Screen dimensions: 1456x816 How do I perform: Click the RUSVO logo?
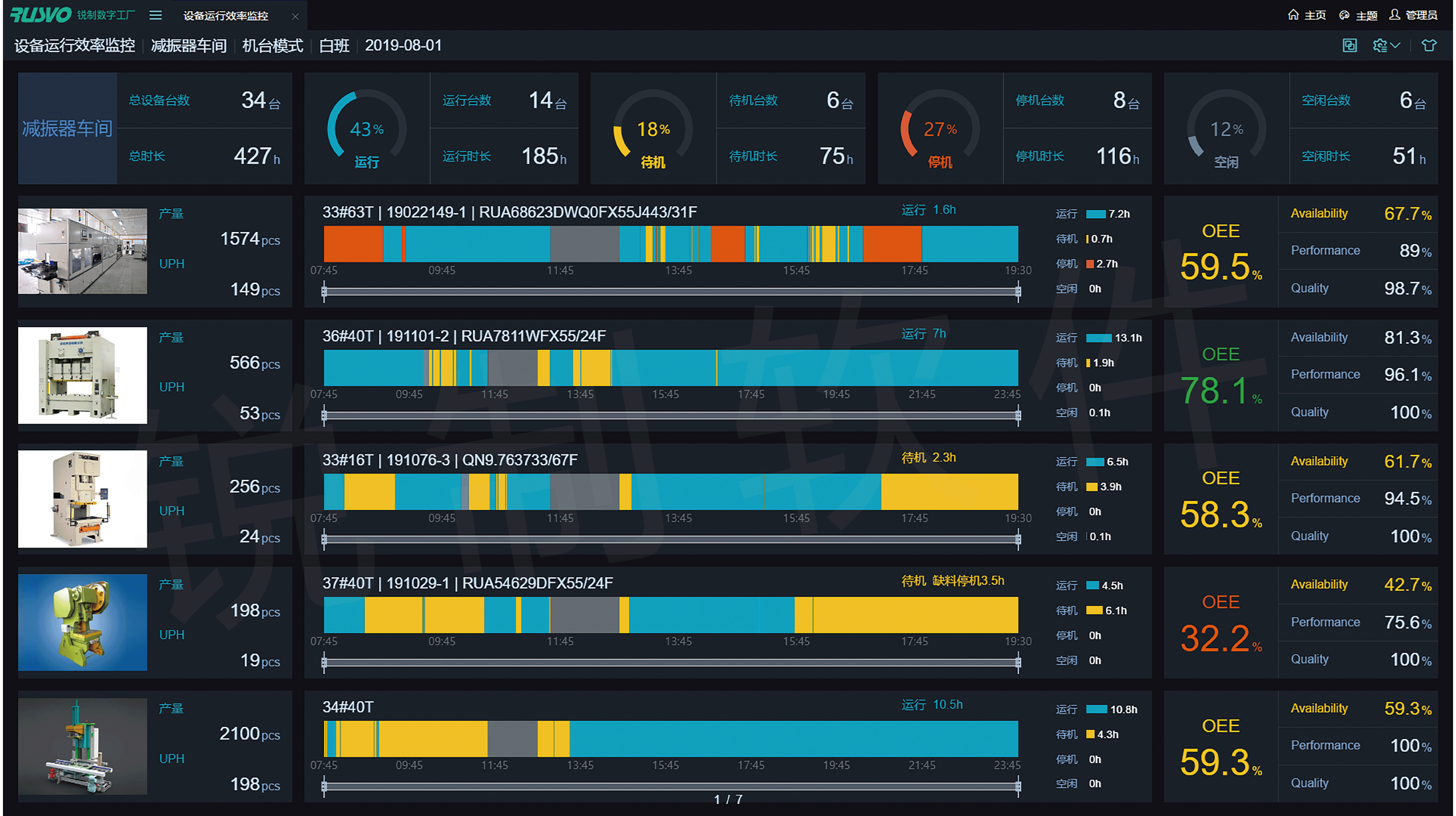41,15
